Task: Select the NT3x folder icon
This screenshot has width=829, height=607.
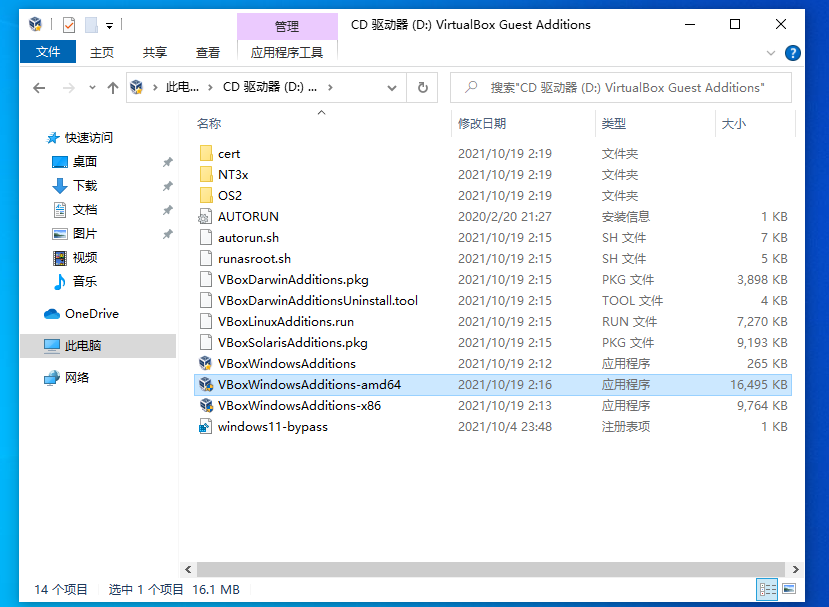Action: click(x=206, y=174)
